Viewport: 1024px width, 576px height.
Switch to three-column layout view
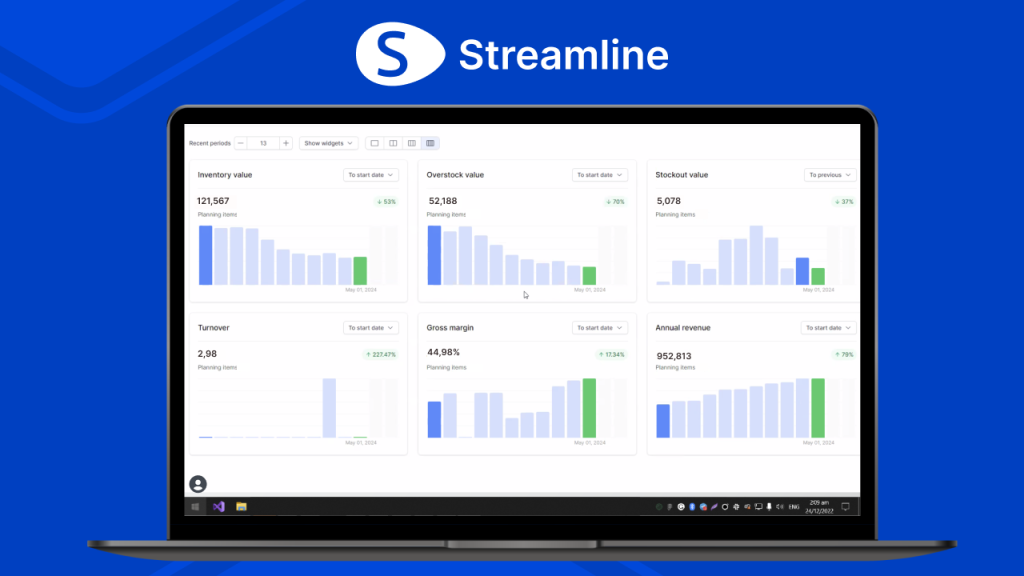point(411,143)
